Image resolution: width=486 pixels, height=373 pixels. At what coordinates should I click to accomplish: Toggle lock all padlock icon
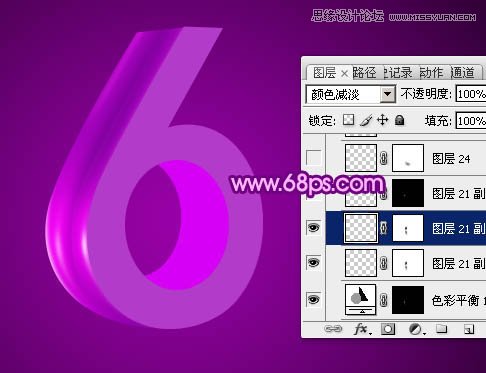(399, 120)
